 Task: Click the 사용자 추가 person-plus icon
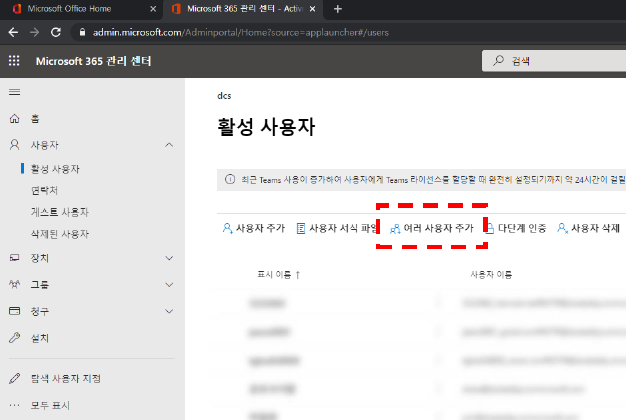[228, 228]
